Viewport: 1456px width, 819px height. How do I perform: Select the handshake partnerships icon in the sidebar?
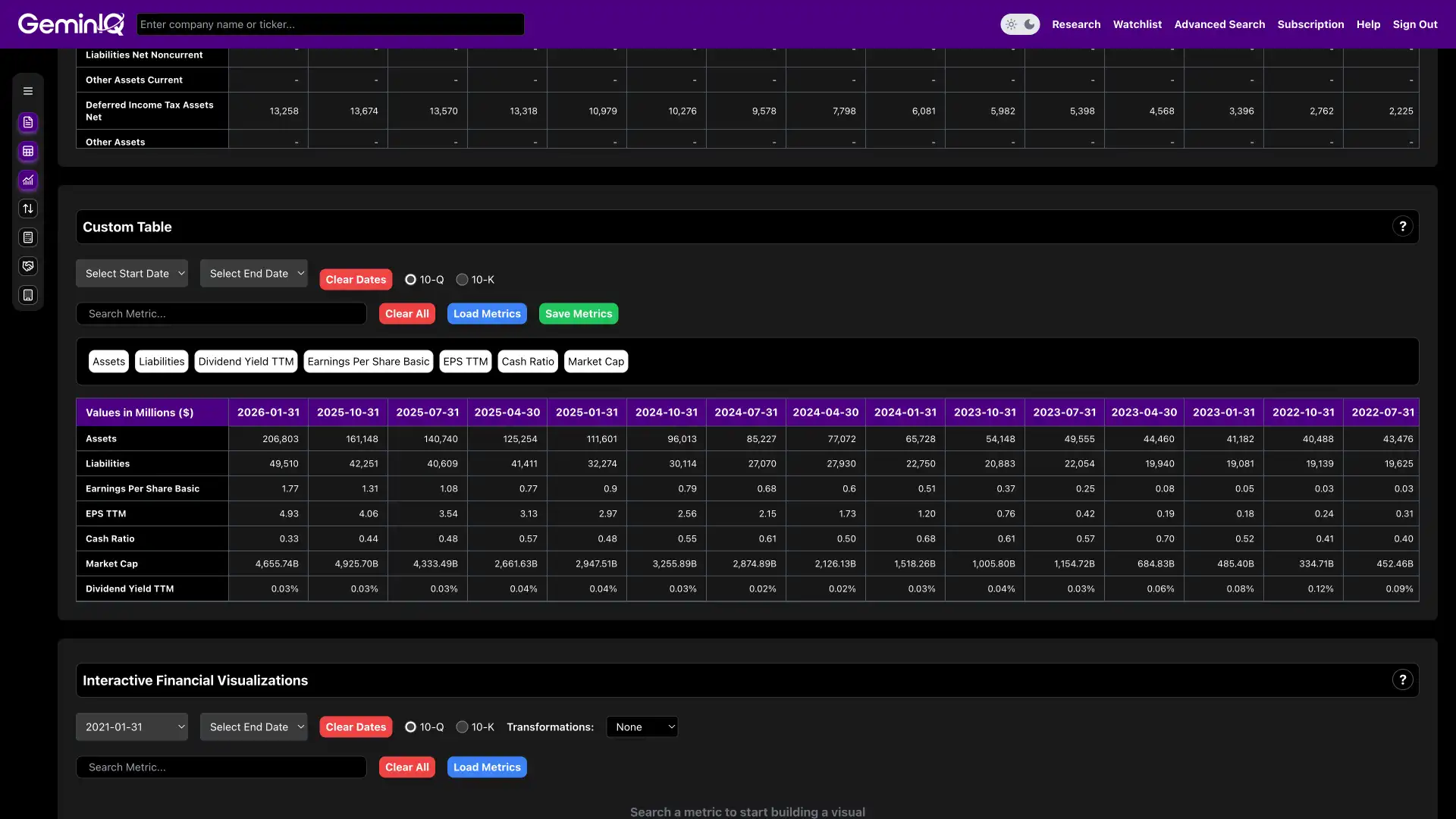click(x=28, y=265)
